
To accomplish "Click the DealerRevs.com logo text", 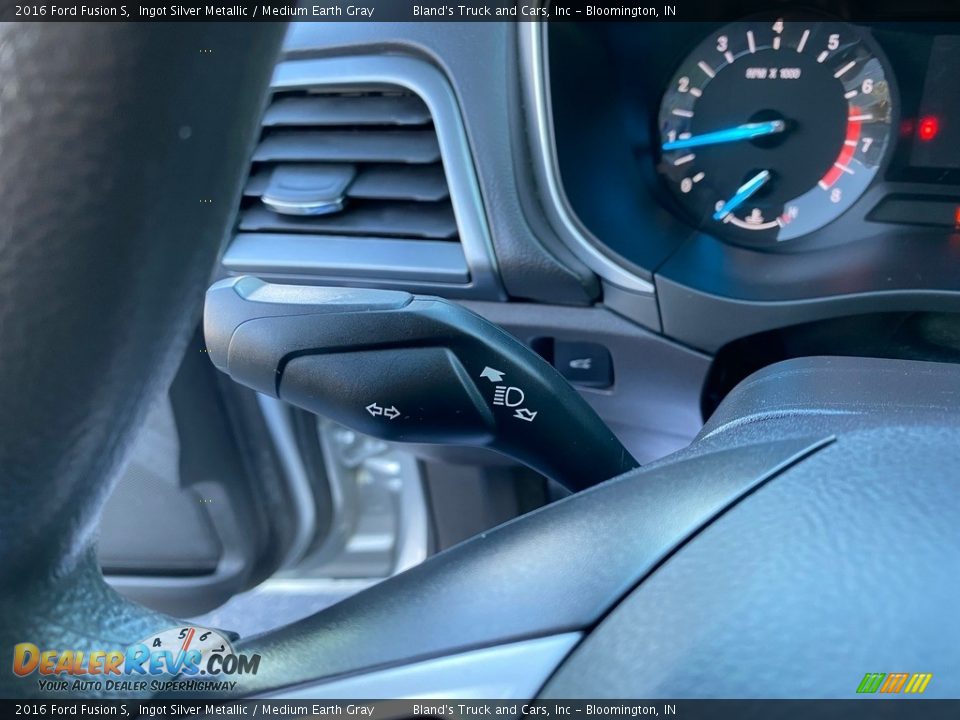I will tap(136, 662).
